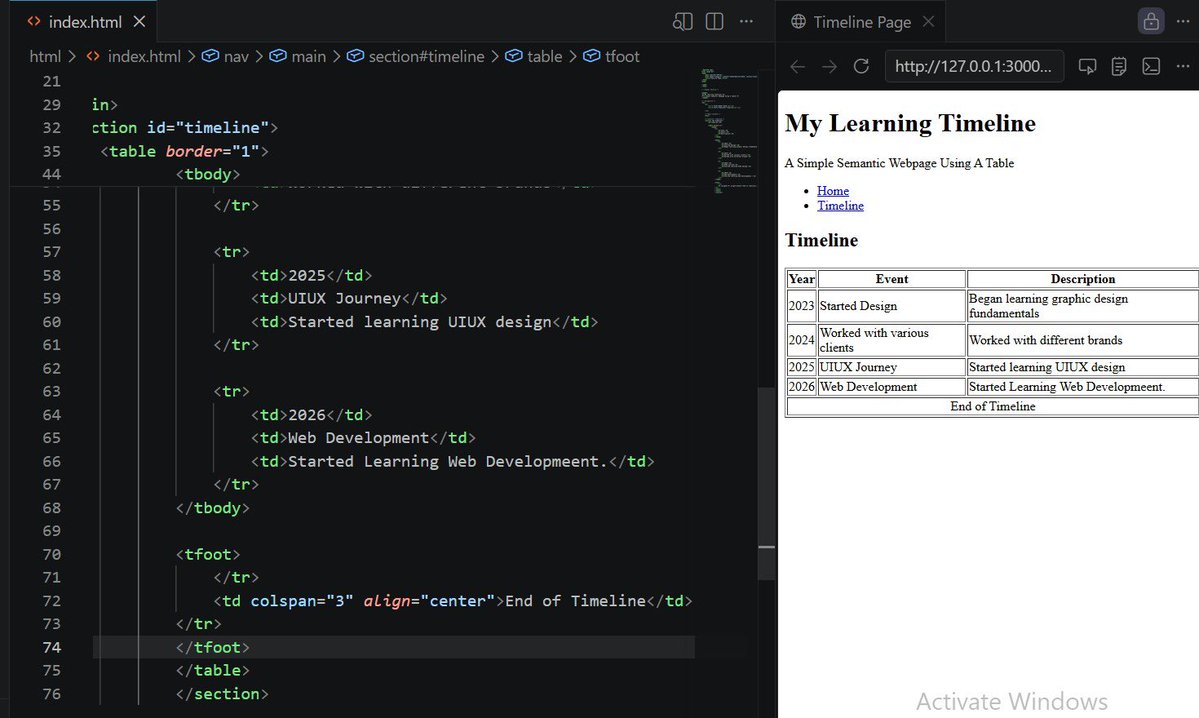Screen dimensions: 1199x718
Task: Open the devtools console icon in the preview toolbar
Action: coord(1151,67)
